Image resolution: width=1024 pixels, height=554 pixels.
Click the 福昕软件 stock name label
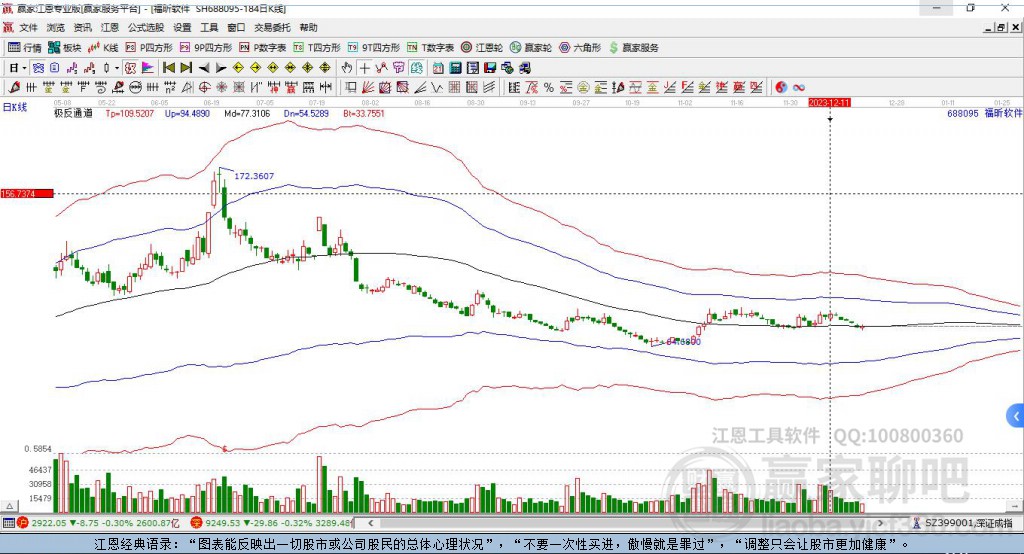pos(1003,113)
